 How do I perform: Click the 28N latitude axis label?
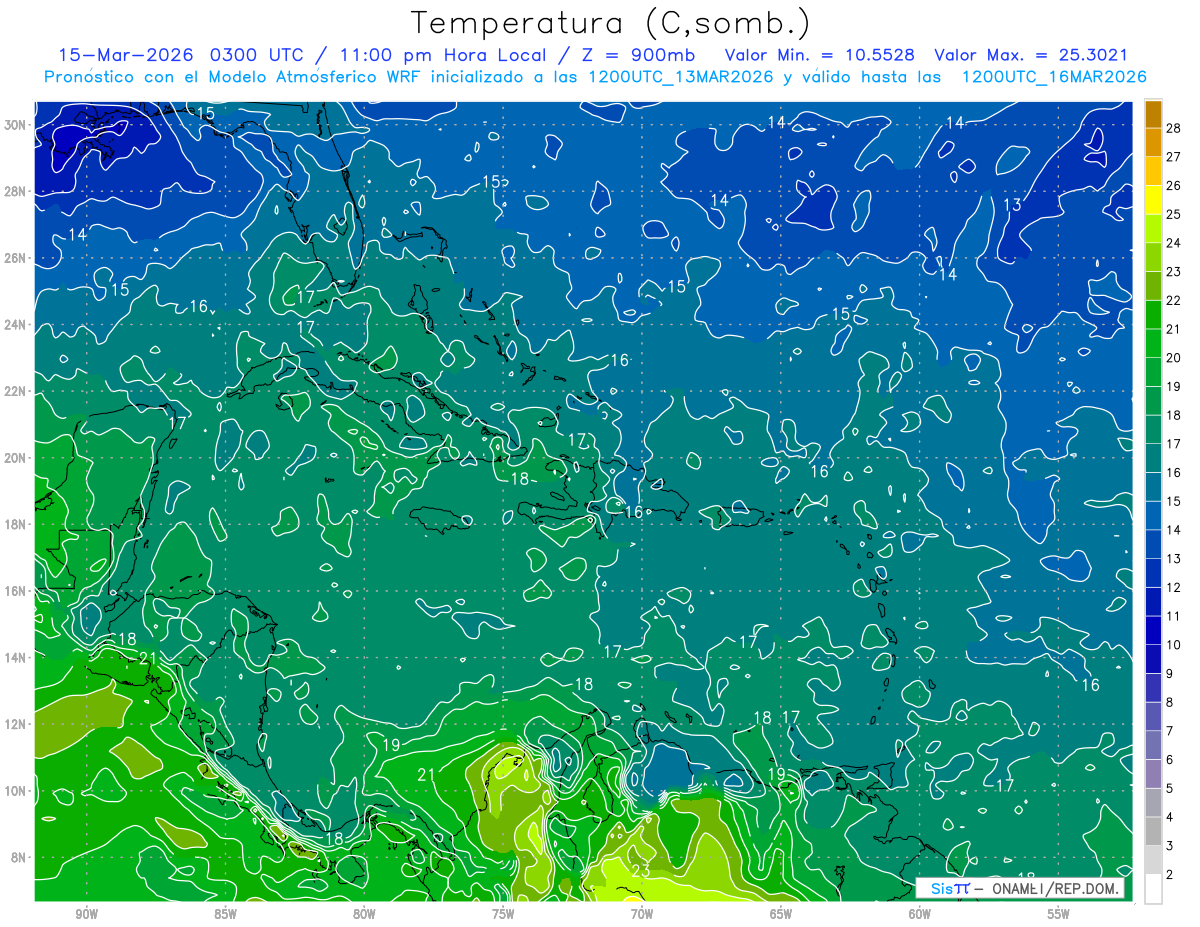pyautogui.click(x=16, y=191)
